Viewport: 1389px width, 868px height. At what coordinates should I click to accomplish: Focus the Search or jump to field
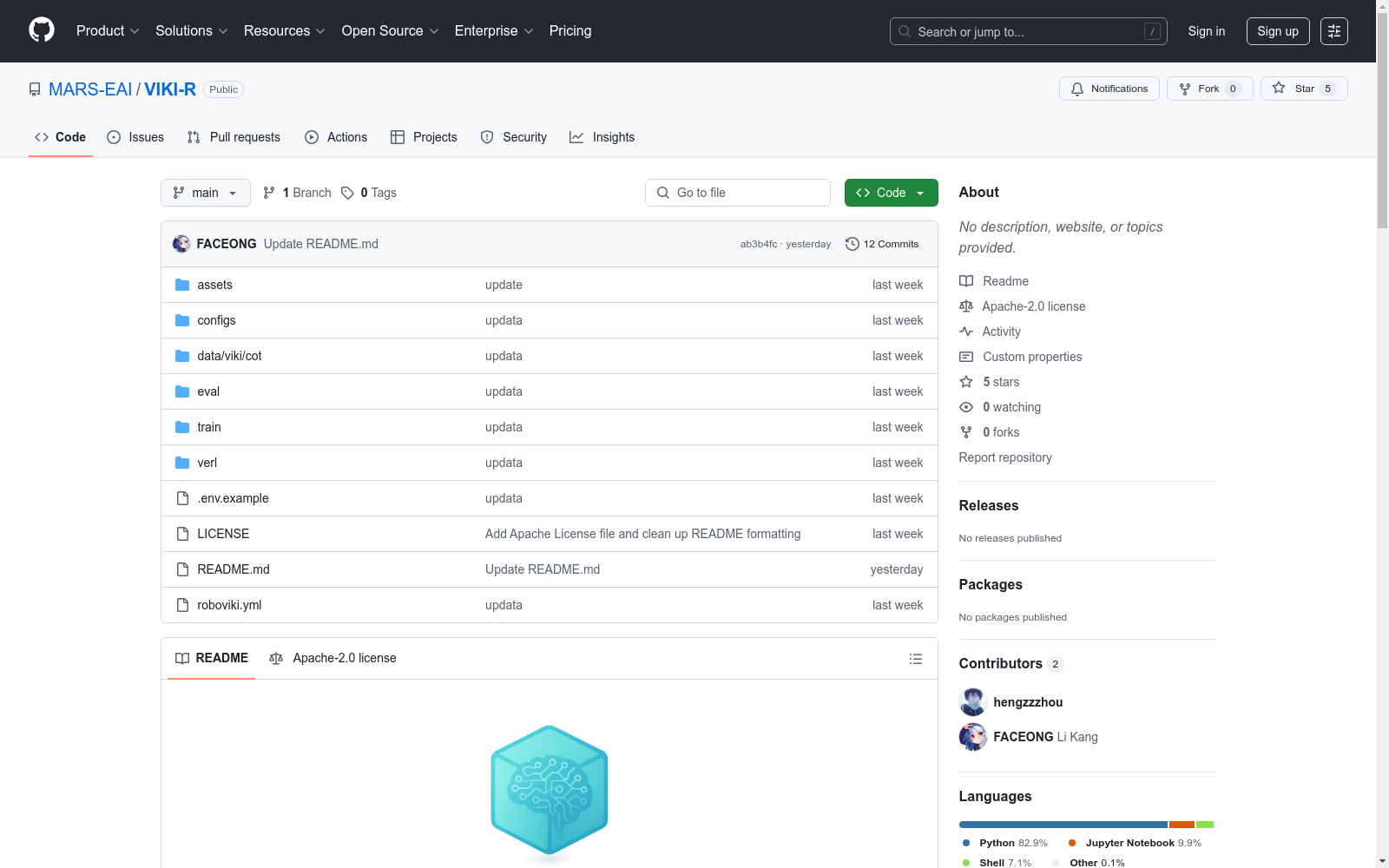pyautogui.click(x=1029, y=31)
